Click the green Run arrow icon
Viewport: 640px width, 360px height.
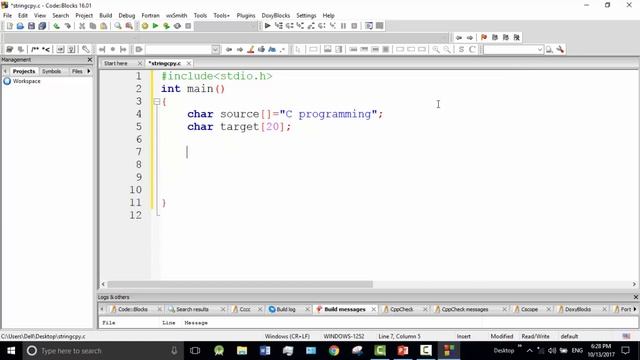pyautogui.click(x=155, y=26)
